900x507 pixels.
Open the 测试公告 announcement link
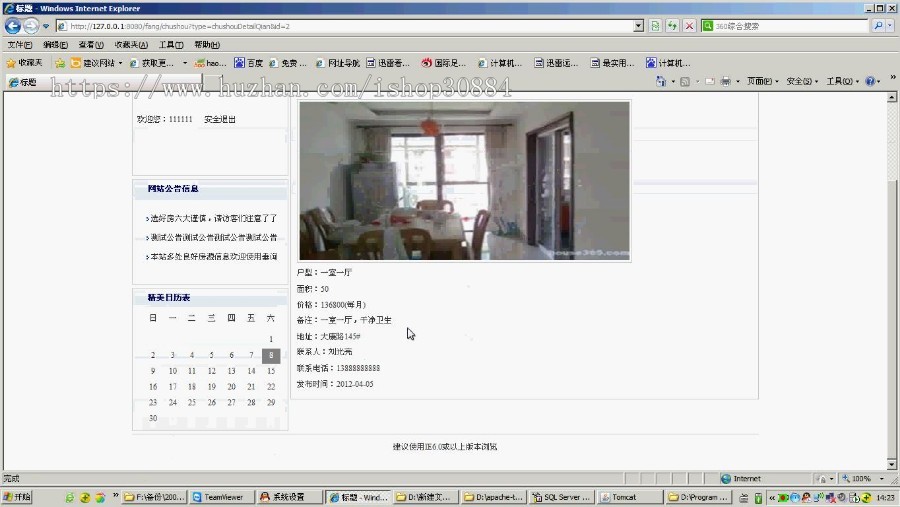tap(214, 238)
